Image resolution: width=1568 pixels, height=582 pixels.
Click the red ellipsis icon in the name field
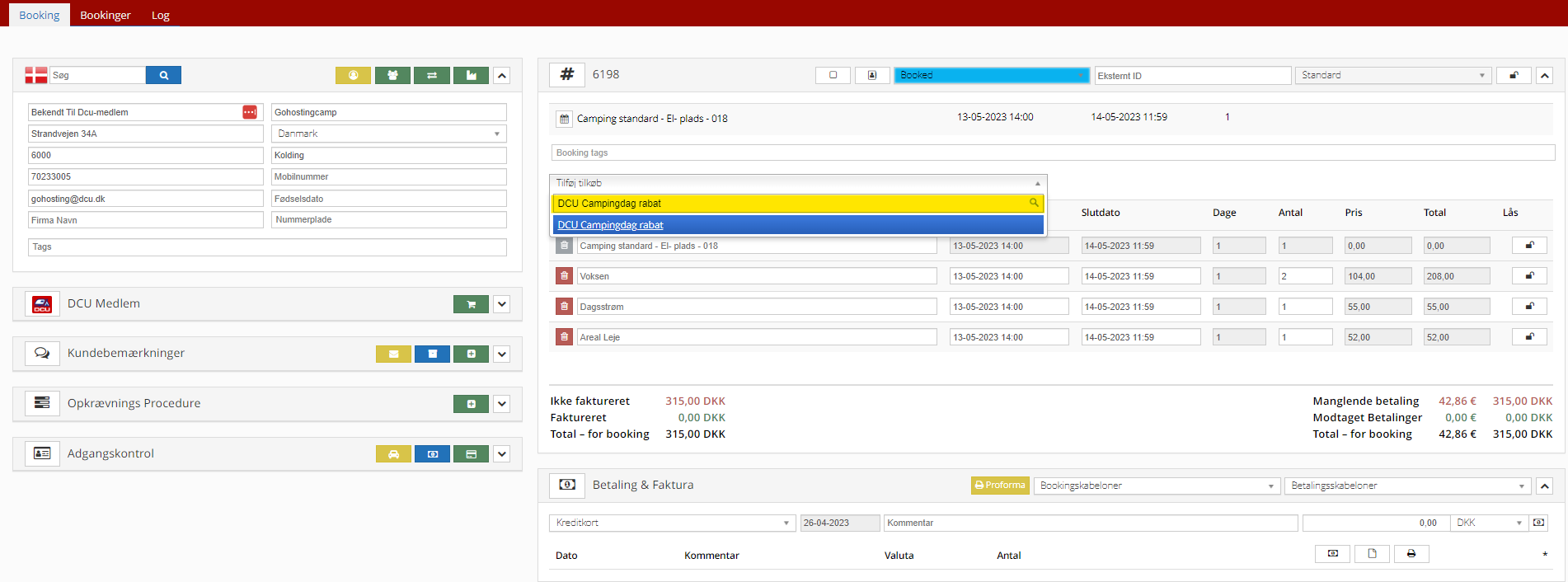coord(249,112)
